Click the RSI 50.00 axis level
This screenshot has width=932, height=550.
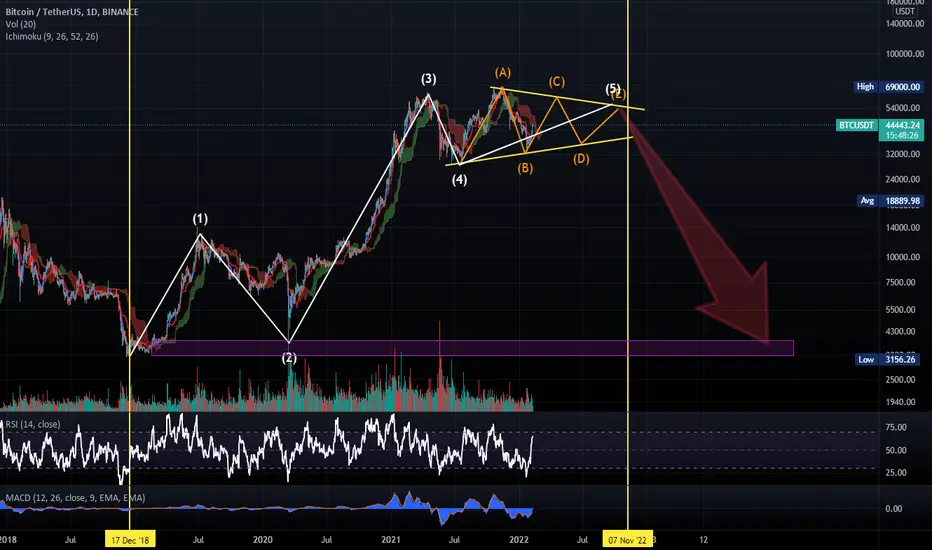point(896,450)
